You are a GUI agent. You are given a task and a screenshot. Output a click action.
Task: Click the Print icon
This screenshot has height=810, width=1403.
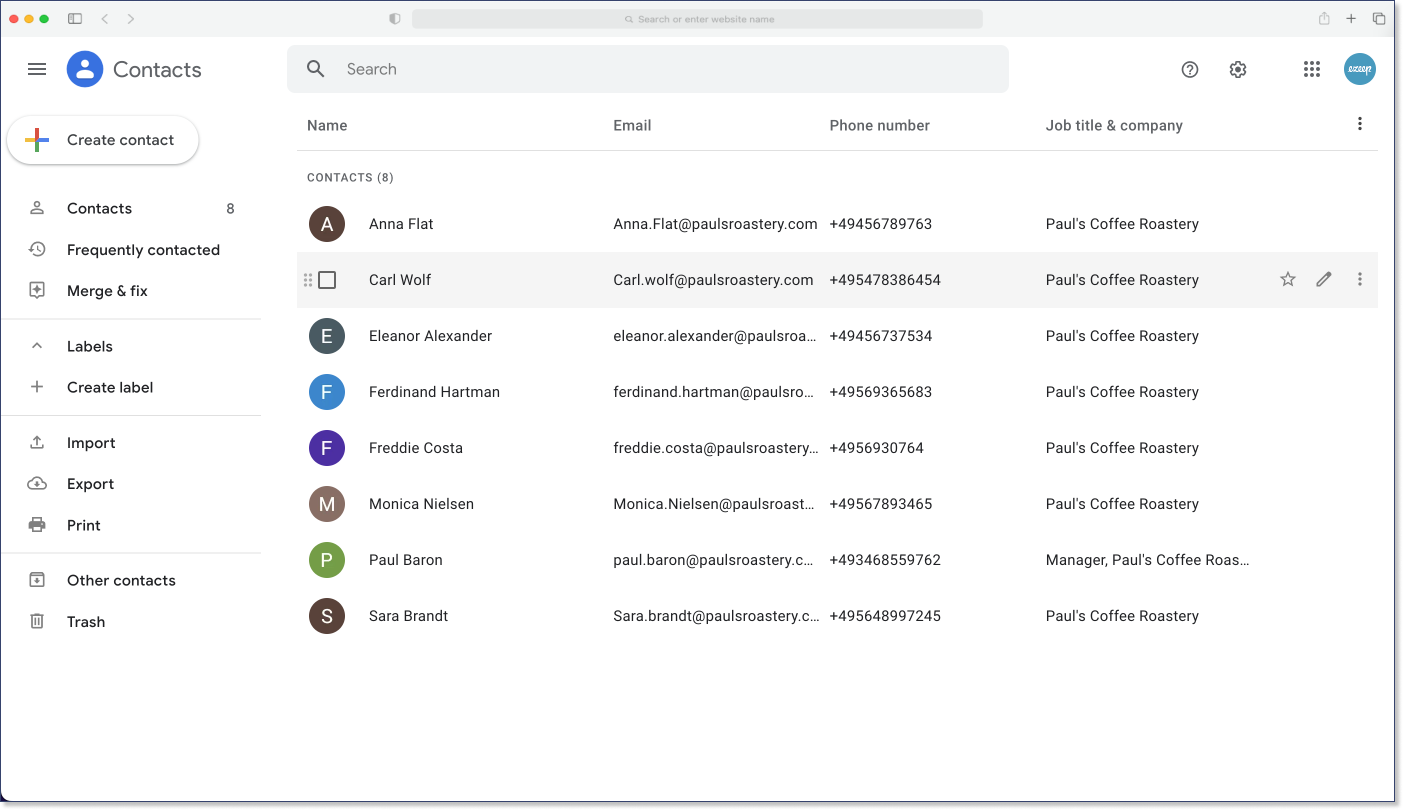(37, 524)
